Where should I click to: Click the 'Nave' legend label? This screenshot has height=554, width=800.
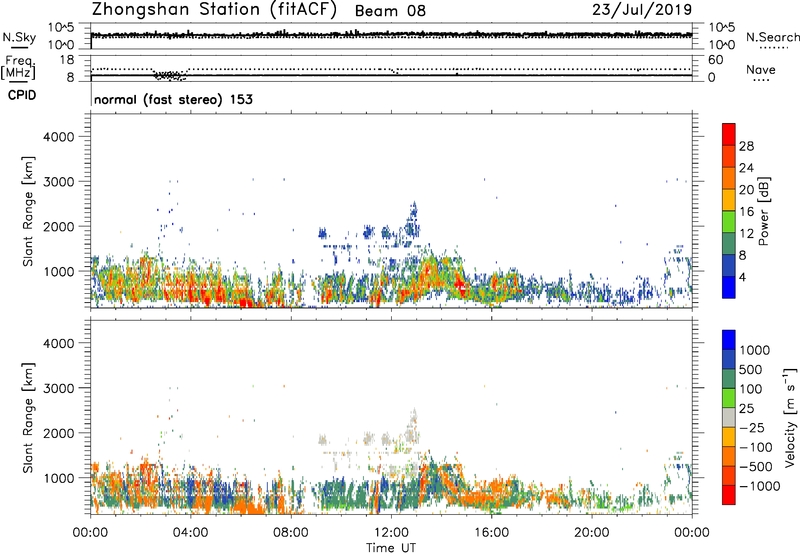[x=761, y=69]
